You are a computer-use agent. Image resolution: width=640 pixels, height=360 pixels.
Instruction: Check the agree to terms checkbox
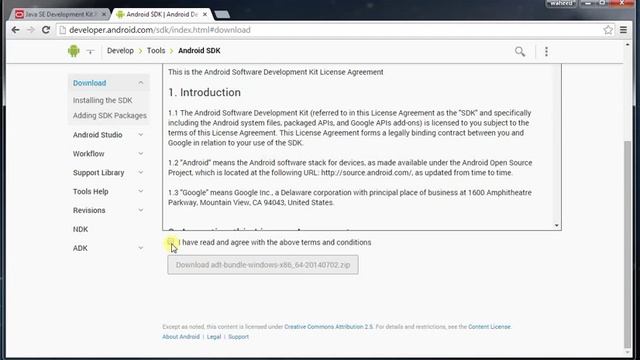[171, 242]
